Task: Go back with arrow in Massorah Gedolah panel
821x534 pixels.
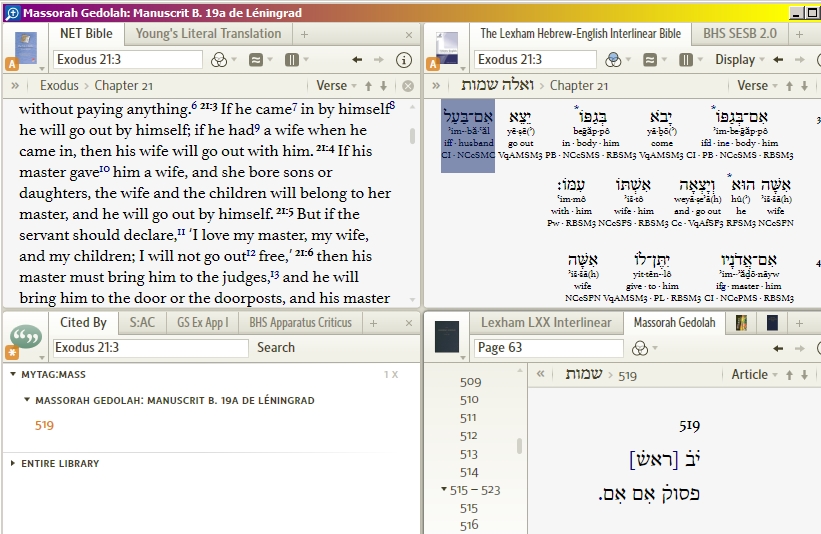Action: click(778, 348)
